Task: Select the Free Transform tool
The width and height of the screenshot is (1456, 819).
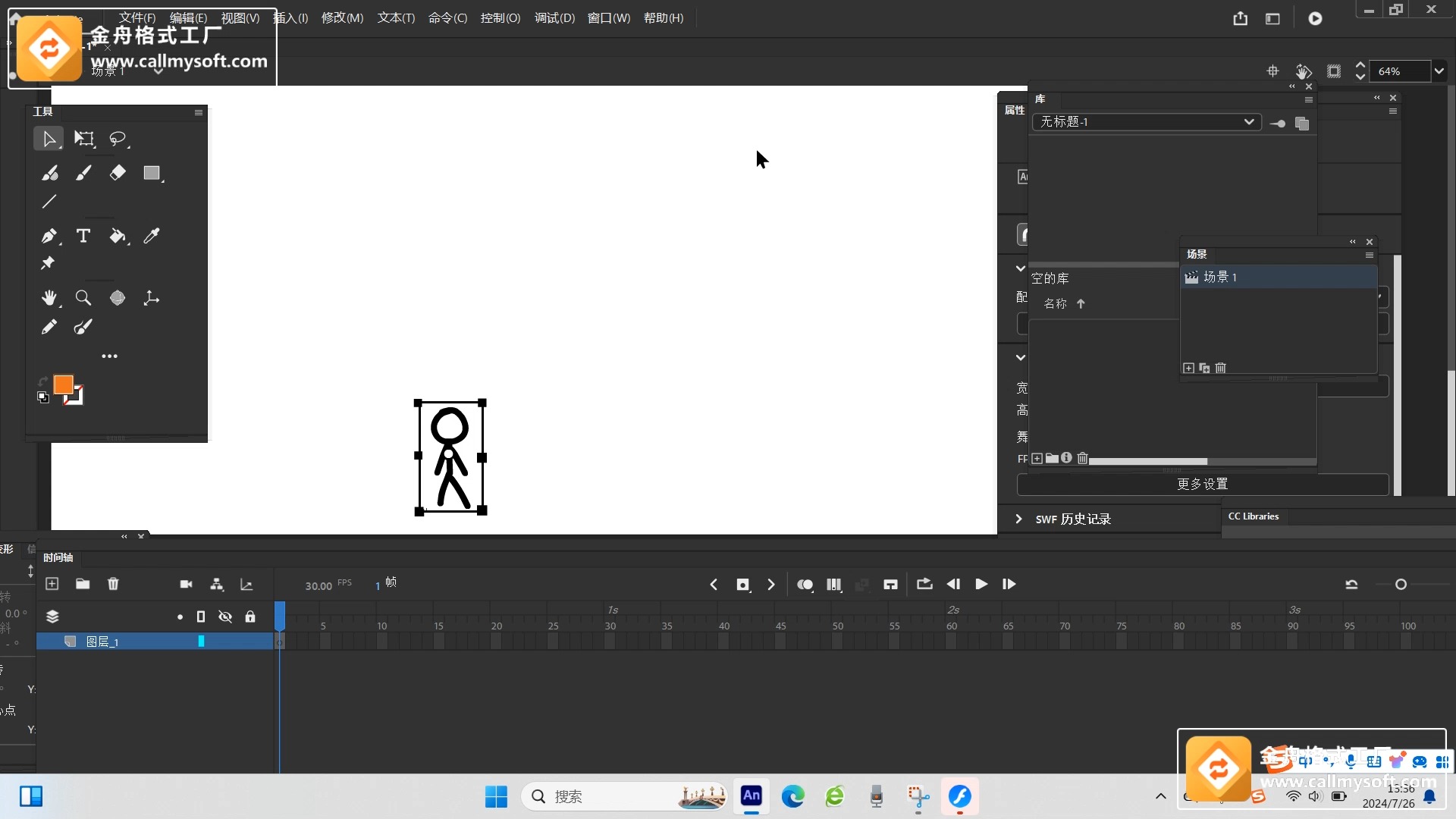Action: coord(83,139)
